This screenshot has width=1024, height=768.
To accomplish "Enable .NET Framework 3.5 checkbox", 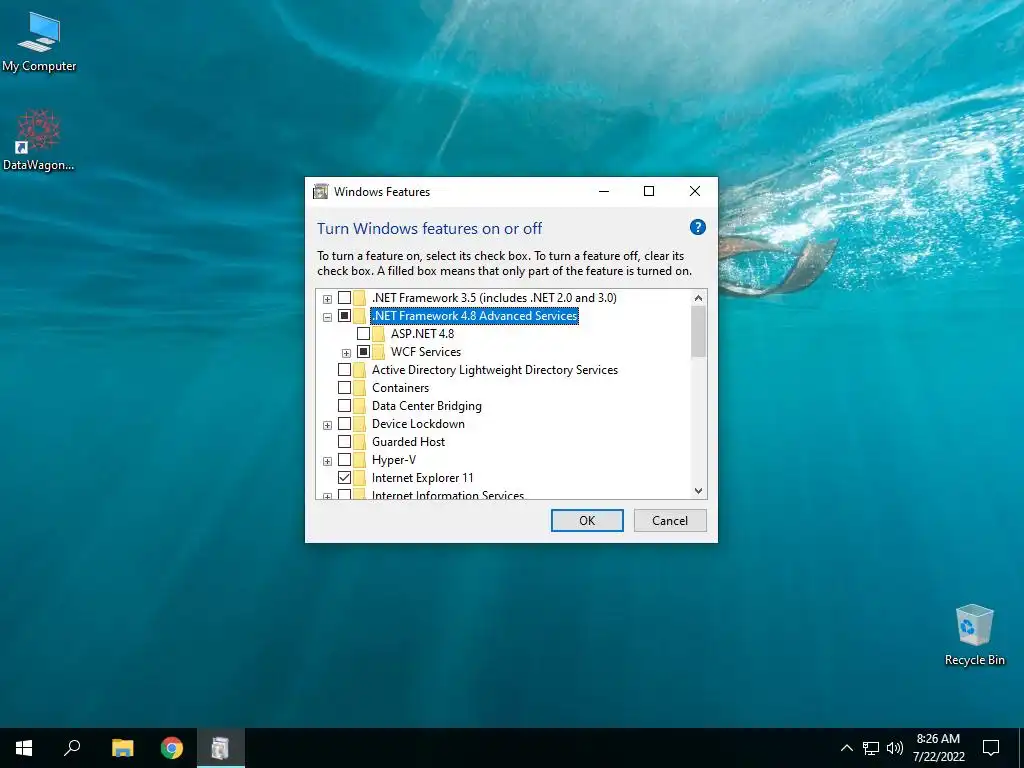I will [x=344, y=298].
